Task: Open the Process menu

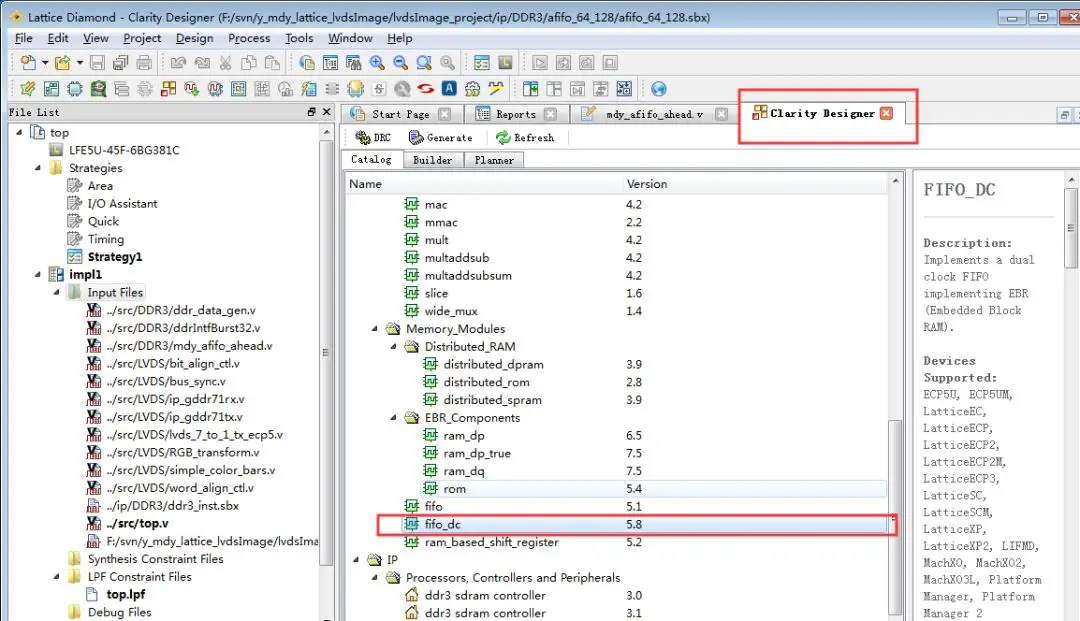Action: click(x=249, y=38)
